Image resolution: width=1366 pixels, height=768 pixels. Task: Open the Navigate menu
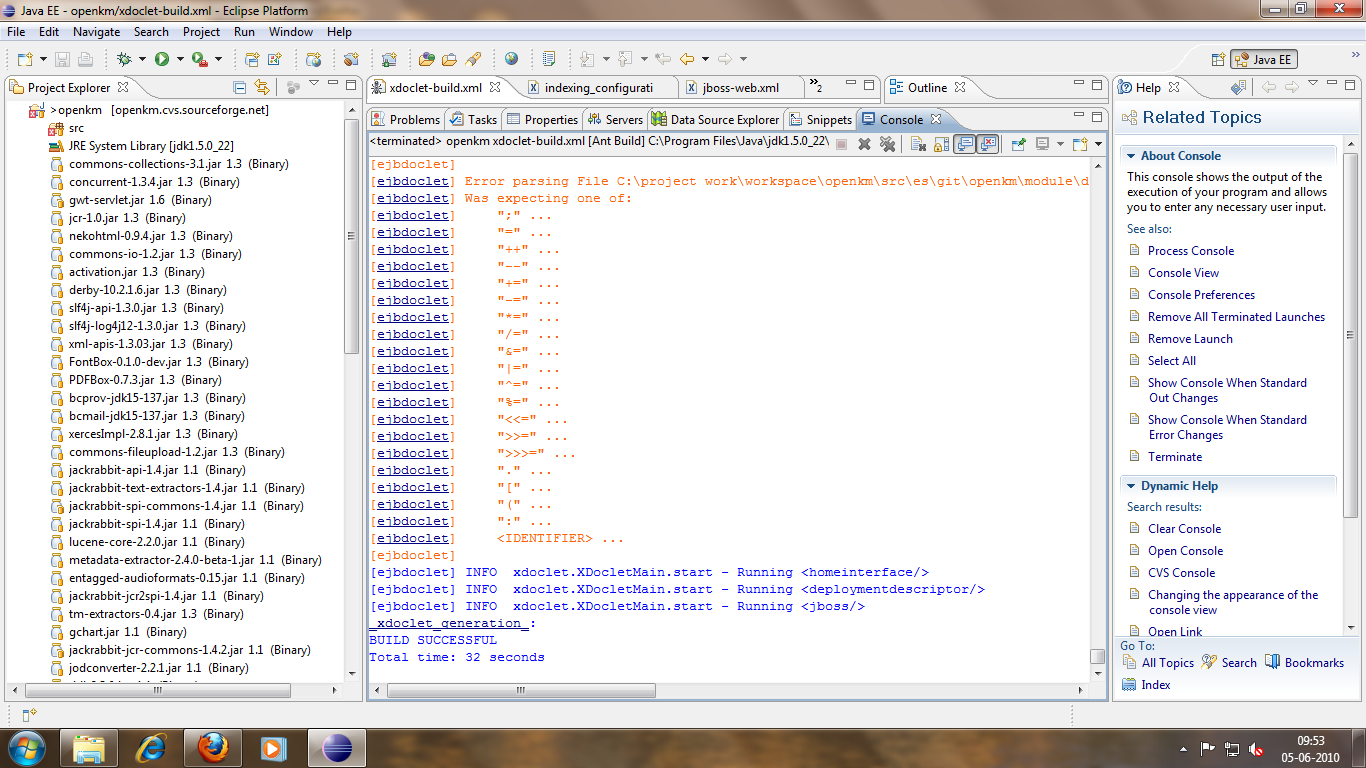[96, 32]
